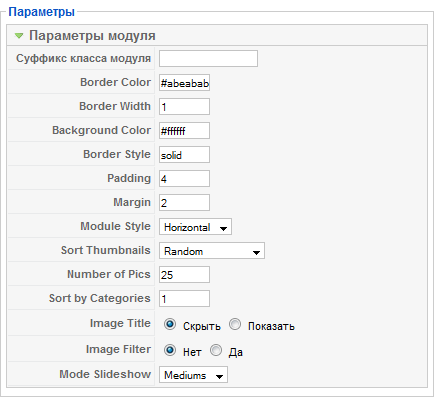Click the Image Filter label
434x397 pixels.
(118, 349)
